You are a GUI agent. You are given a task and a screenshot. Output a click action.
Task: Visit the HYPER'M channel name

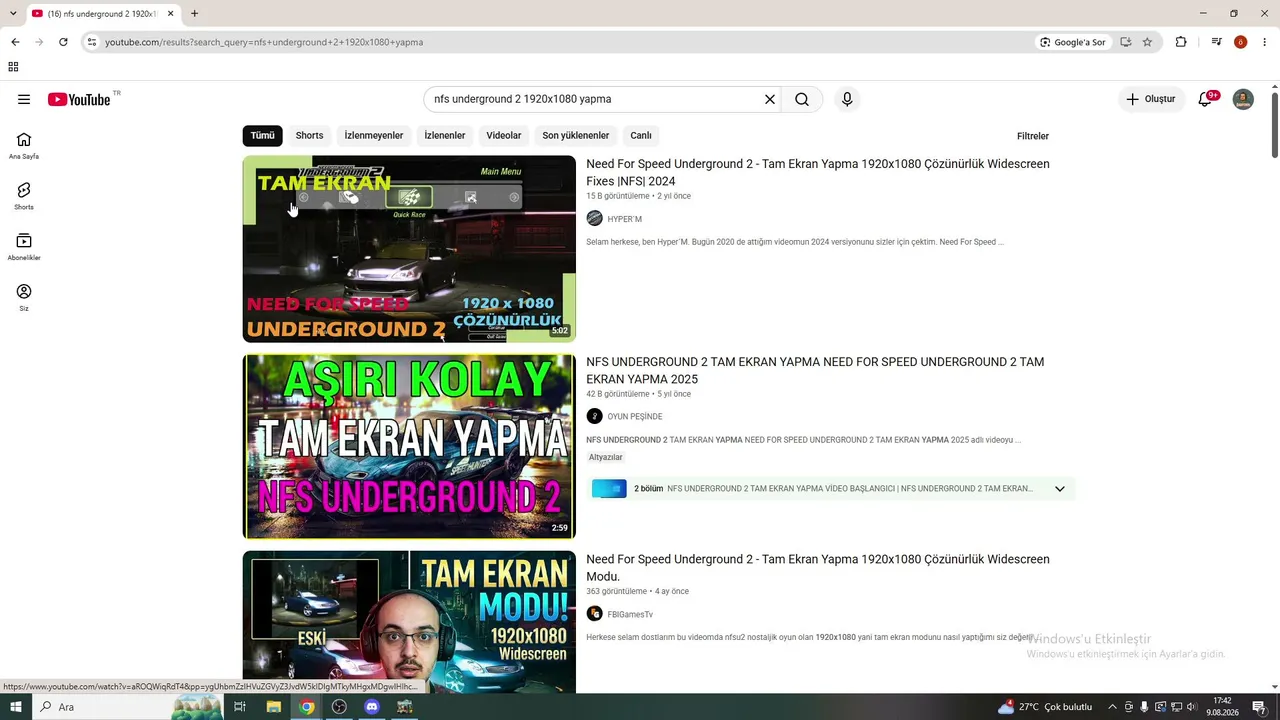coord(625,219)
